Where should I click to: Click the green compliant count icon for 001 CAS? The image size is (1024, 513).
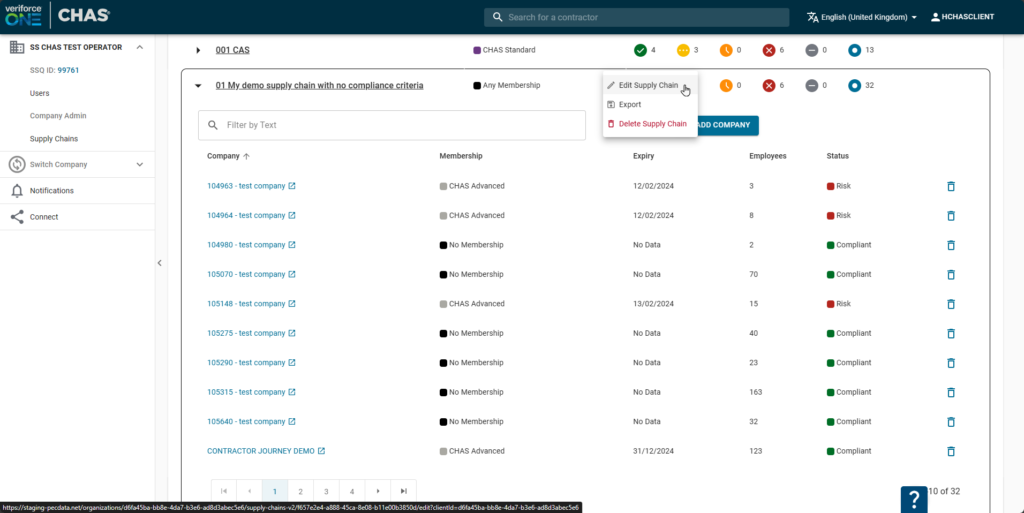click(641, 50)
